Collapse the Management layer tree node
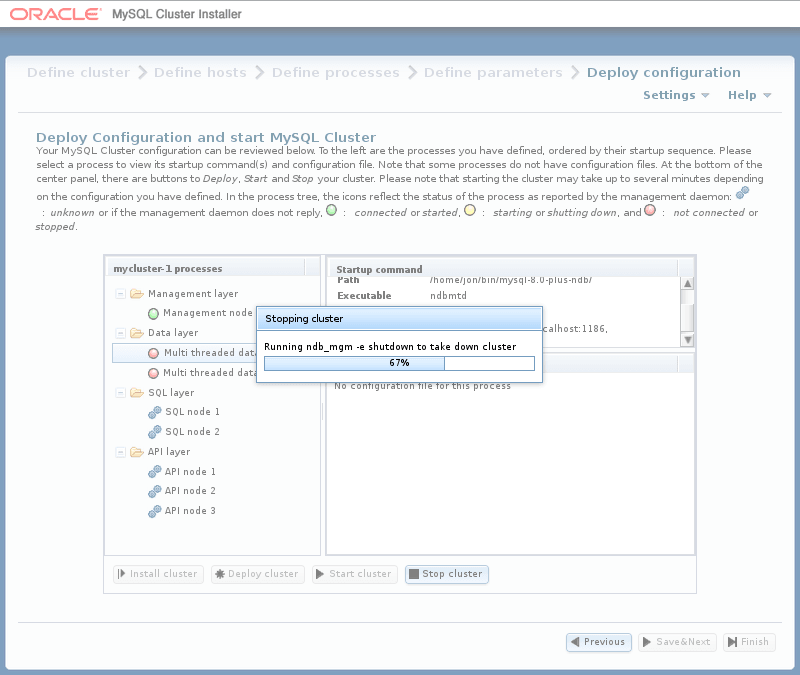Viewport: 800px width, 675px height. (120, 294)
